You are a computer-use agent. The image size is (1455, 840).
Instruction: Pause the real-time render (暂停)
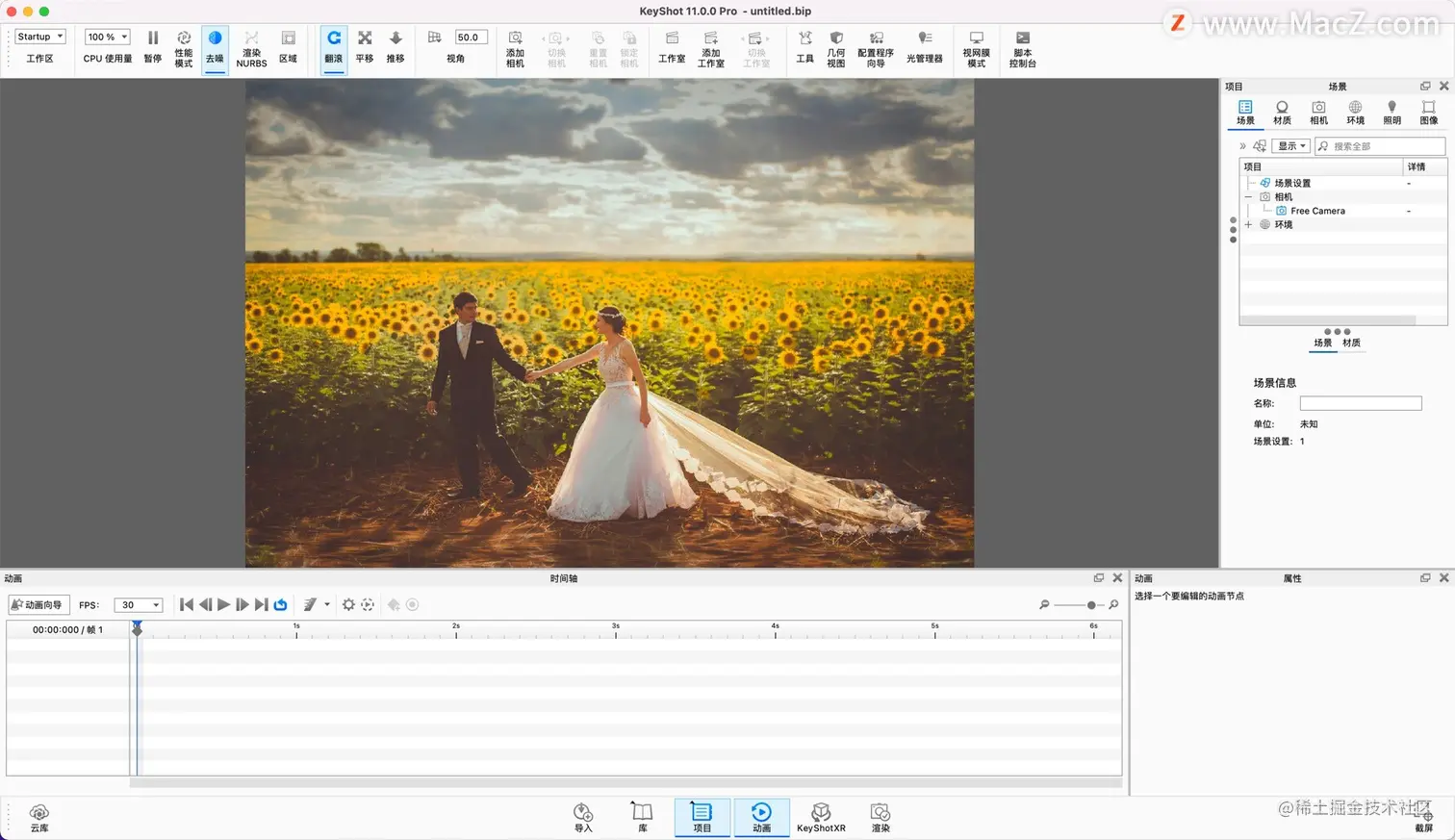coord(153,47)
